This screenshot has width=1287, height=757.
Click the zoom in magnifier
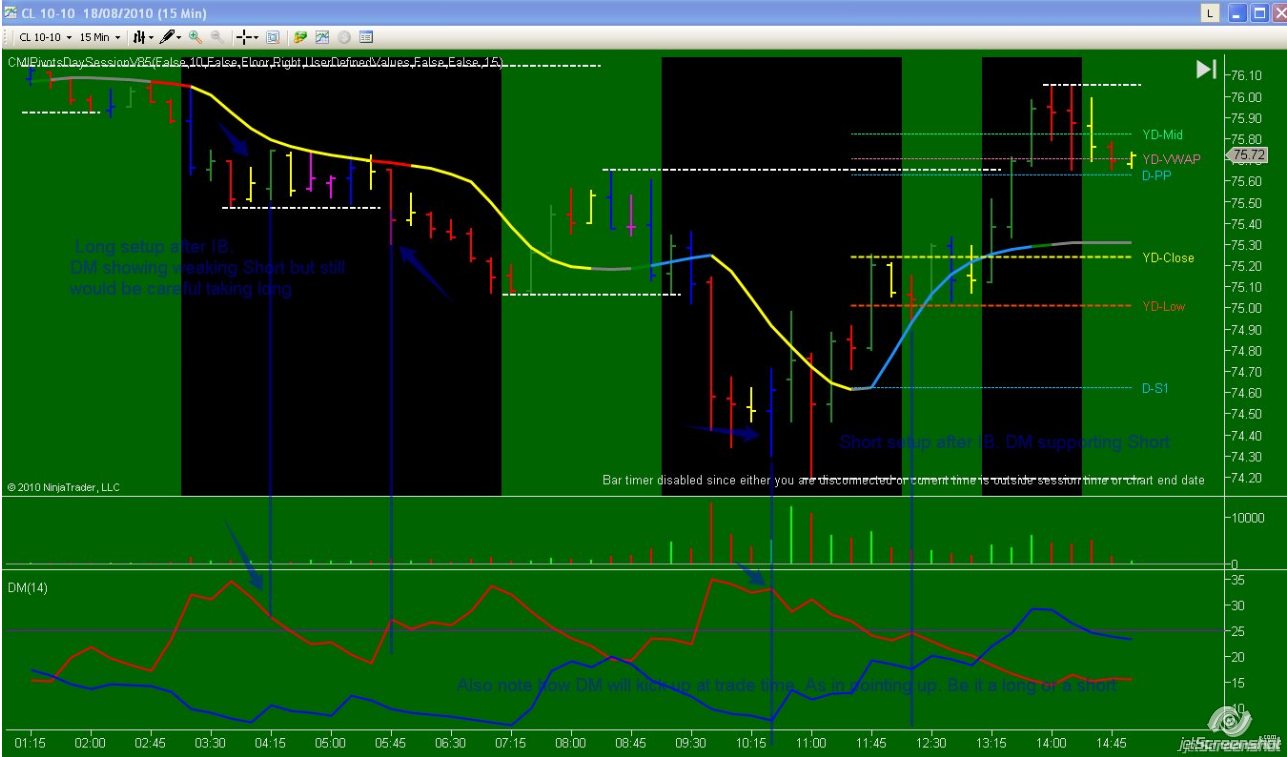tap(195, 37)
